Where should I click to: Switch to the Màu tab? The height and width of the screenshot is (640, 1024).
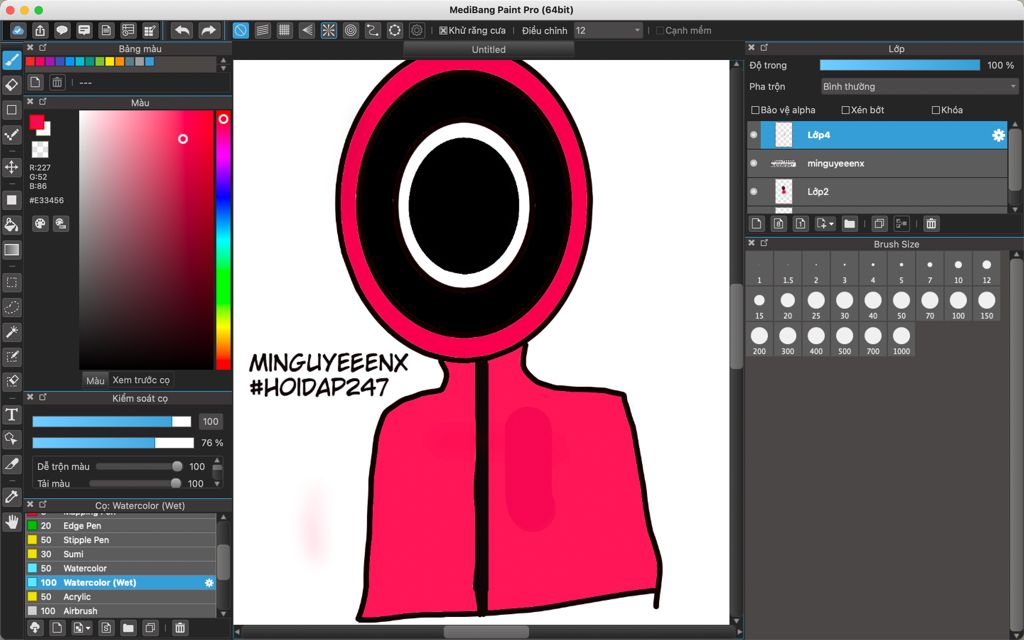pos(95,380)
